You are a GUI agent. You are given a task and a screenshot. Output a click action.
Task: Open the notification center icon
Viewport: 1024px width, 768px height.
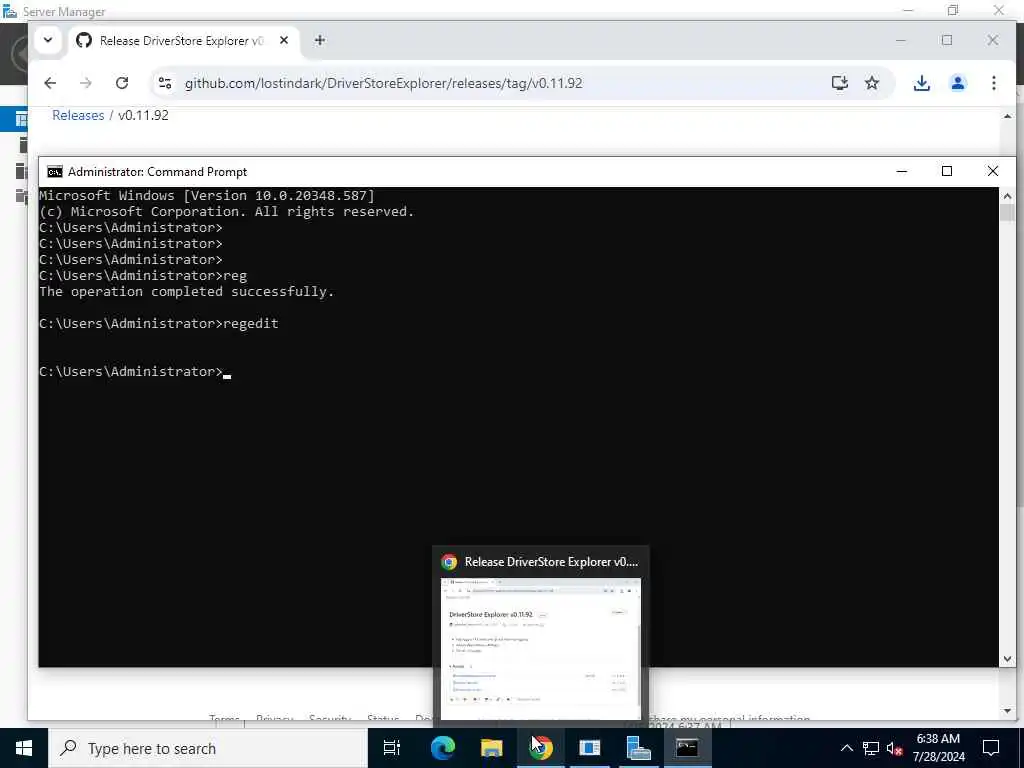(x=991, y=748)
